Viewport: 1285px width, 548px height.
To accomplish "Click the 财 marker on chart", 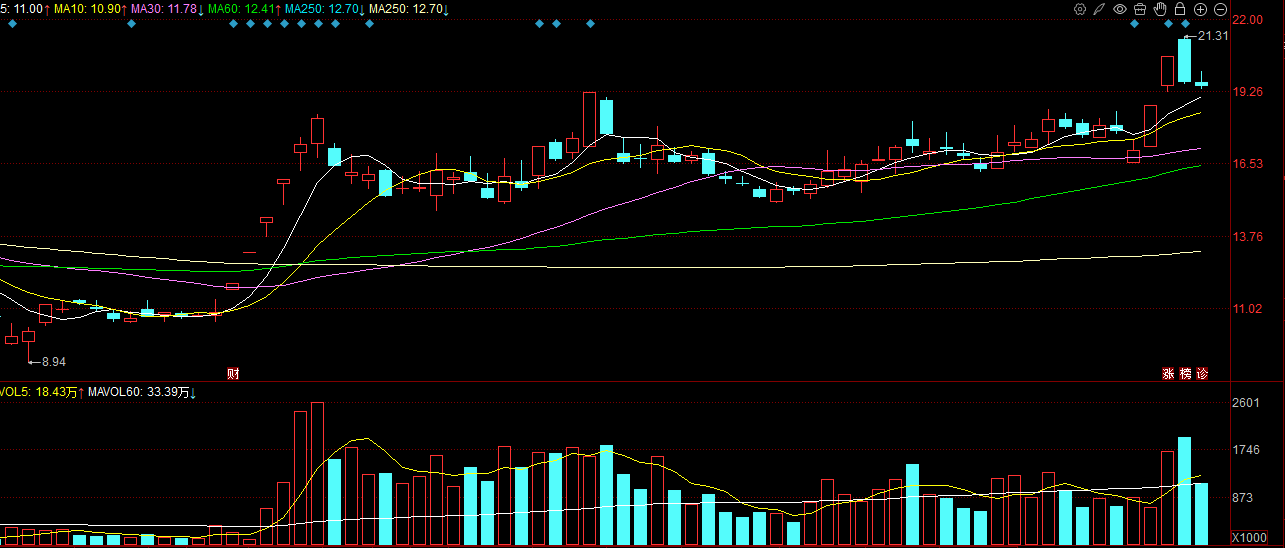I will [x=233, y=374].
